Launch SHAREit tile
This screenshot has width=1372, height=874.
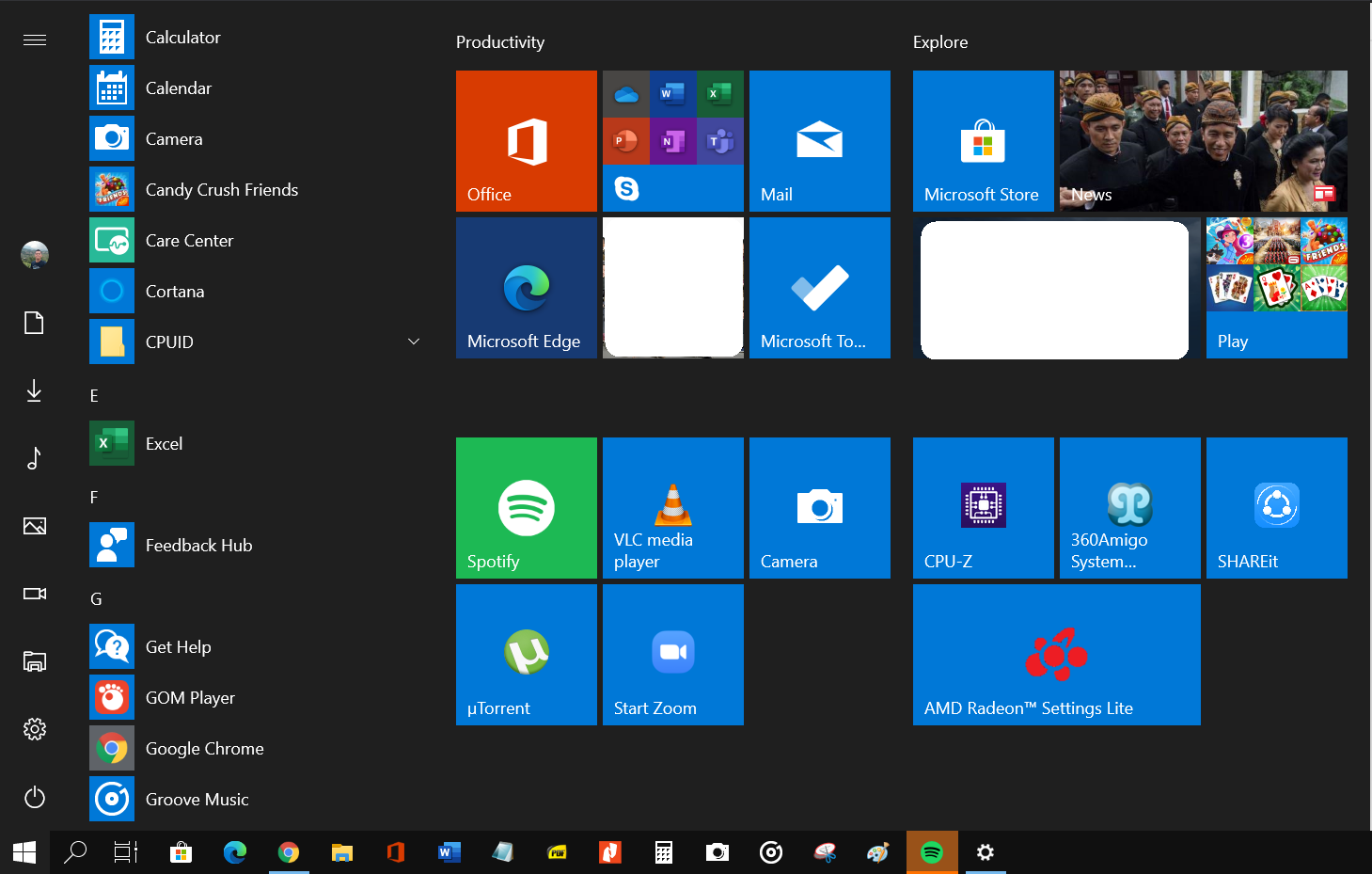pyautogui.click(x=1277, y=508)
